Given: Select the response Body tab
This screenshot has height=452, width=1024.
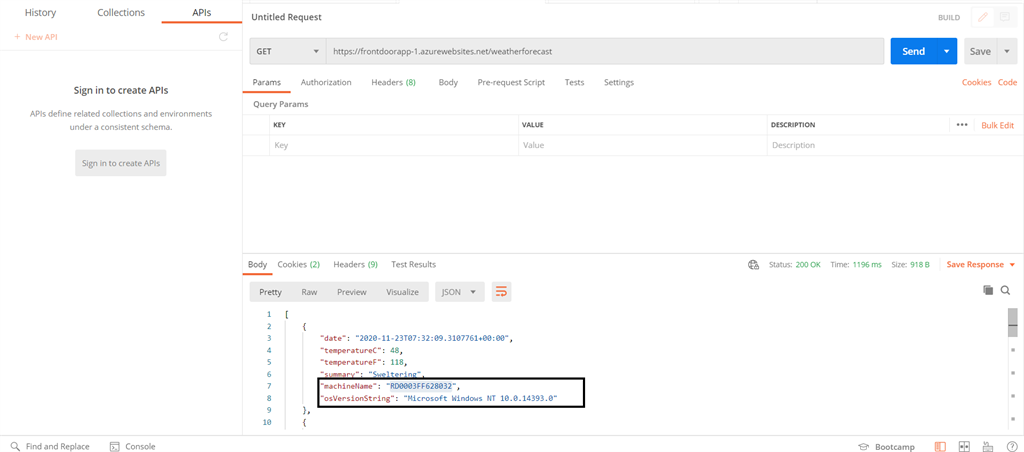Looking at the screenshot, I should tap(257, 265).
